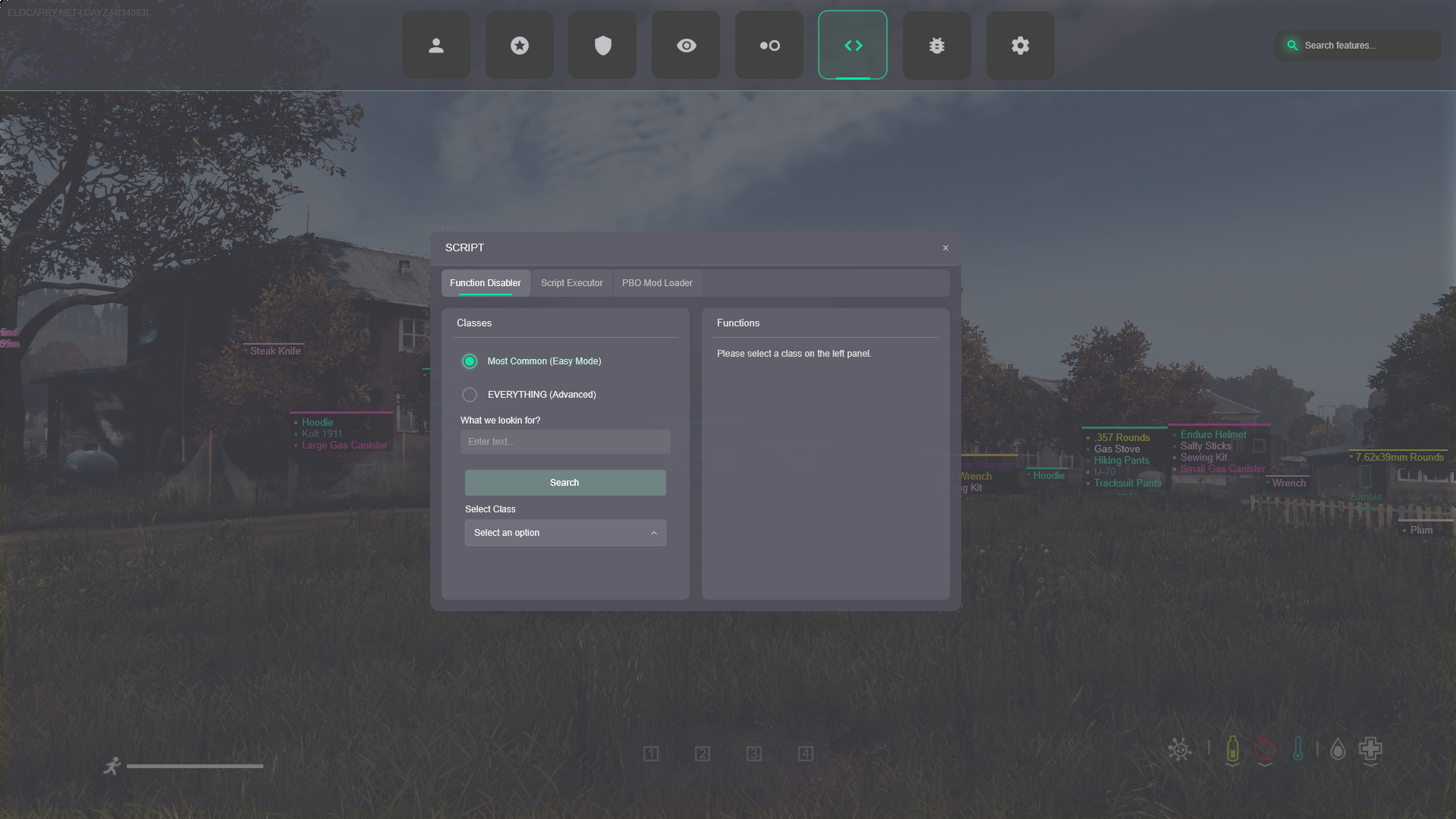Screen dimensions: 1456x819
Task: Click the 'What we lookin for?' text field
Action: (x=564, y=442)
